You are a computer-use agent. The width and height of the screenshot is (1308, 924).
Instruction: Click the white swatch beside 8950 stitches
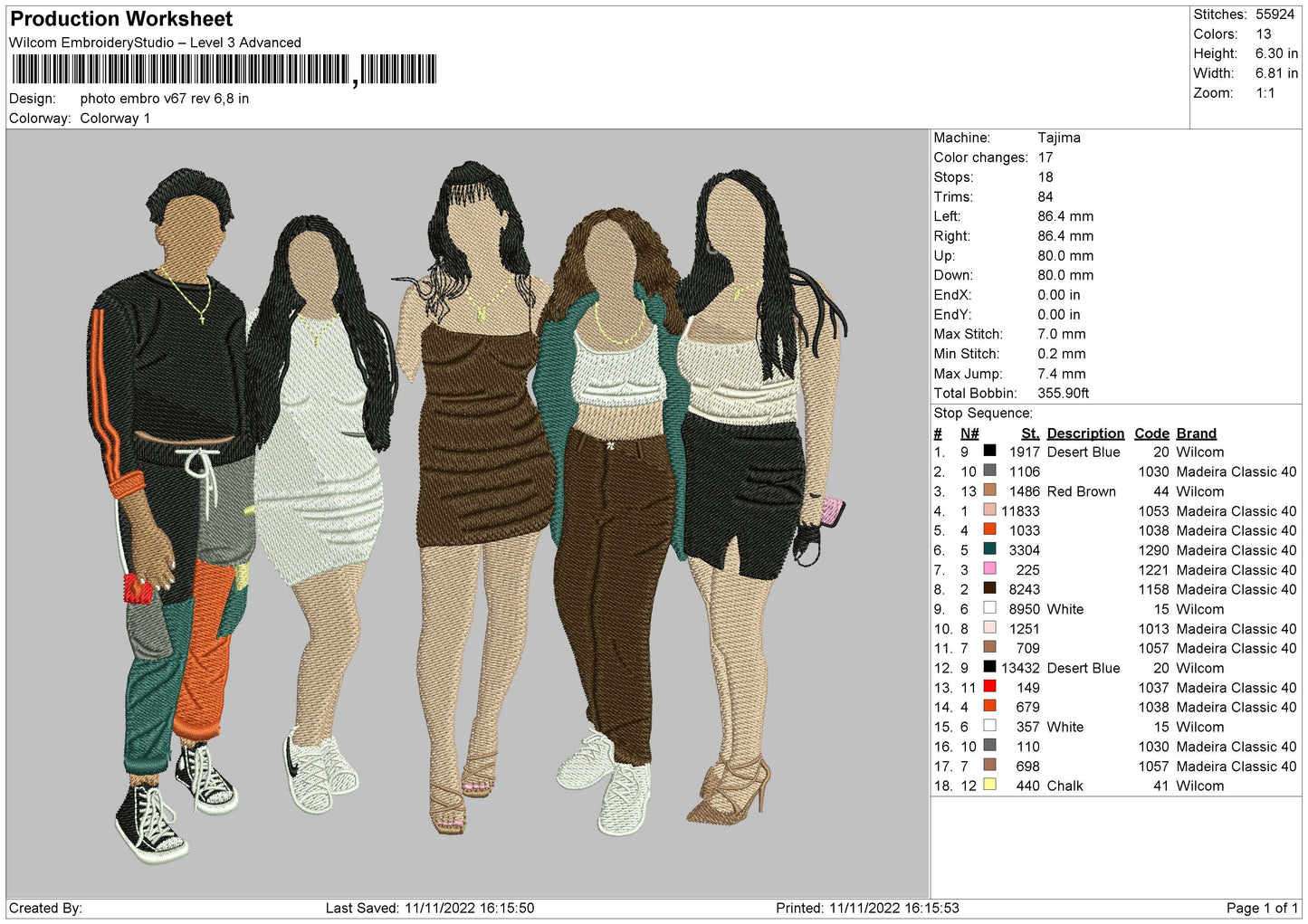coord(989,608)
